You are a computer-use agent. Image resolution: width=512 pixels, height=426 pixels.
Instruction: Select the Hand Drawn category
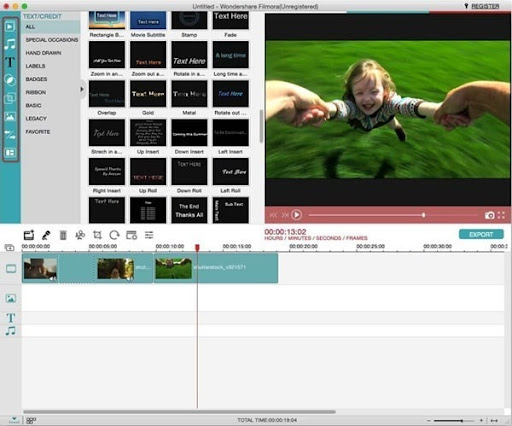pyautogui.click(x=43, y=53)
